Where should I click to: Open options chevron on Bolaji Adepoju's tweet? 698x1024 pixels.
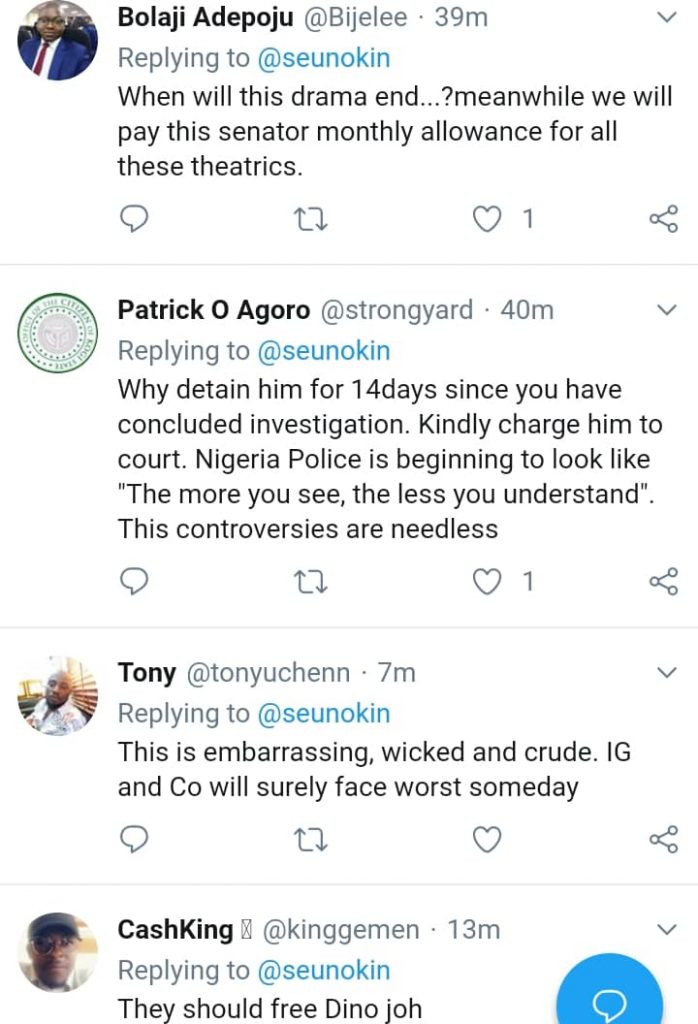(x=666, y=17)
